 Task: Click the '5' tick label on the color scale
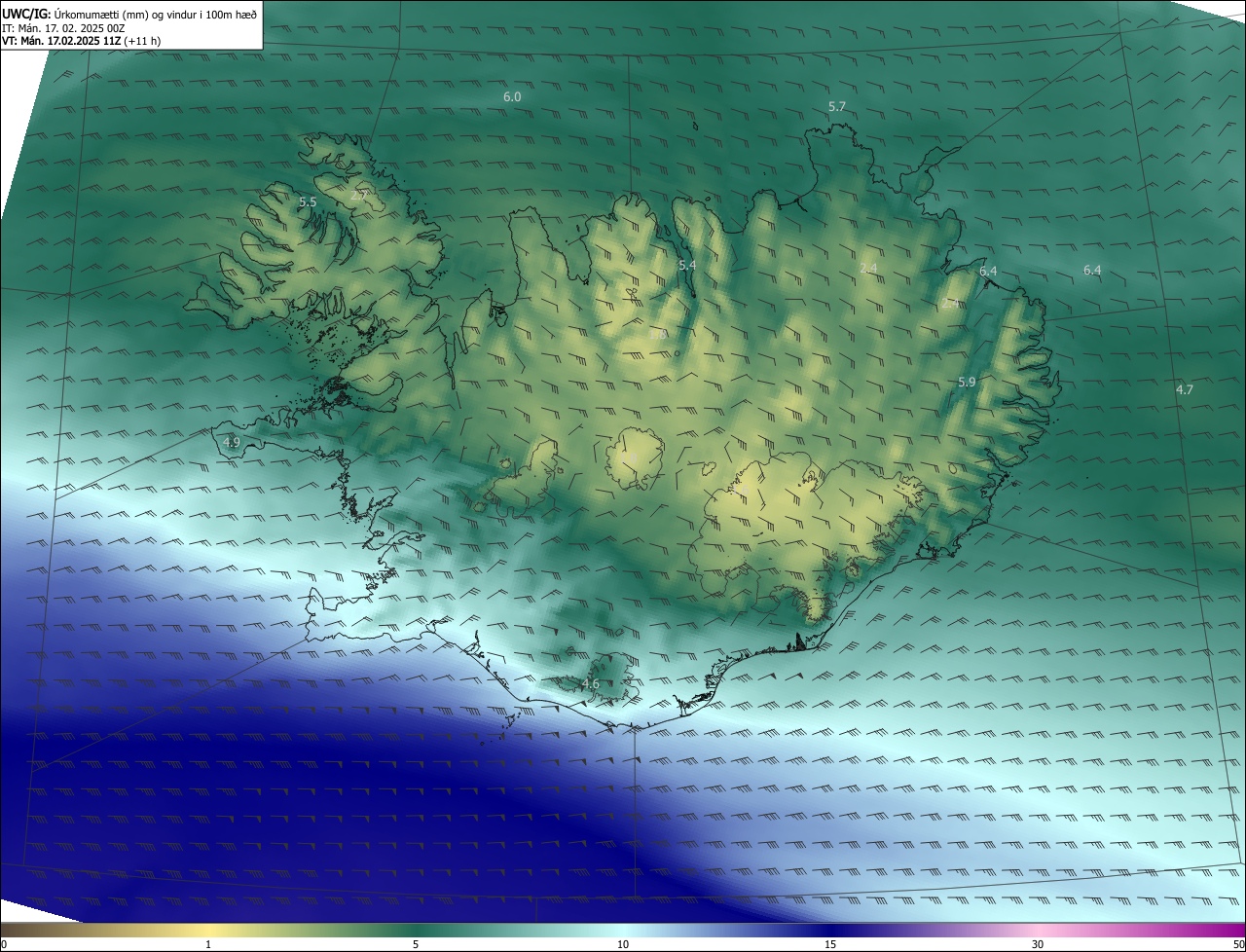[416, 944]
